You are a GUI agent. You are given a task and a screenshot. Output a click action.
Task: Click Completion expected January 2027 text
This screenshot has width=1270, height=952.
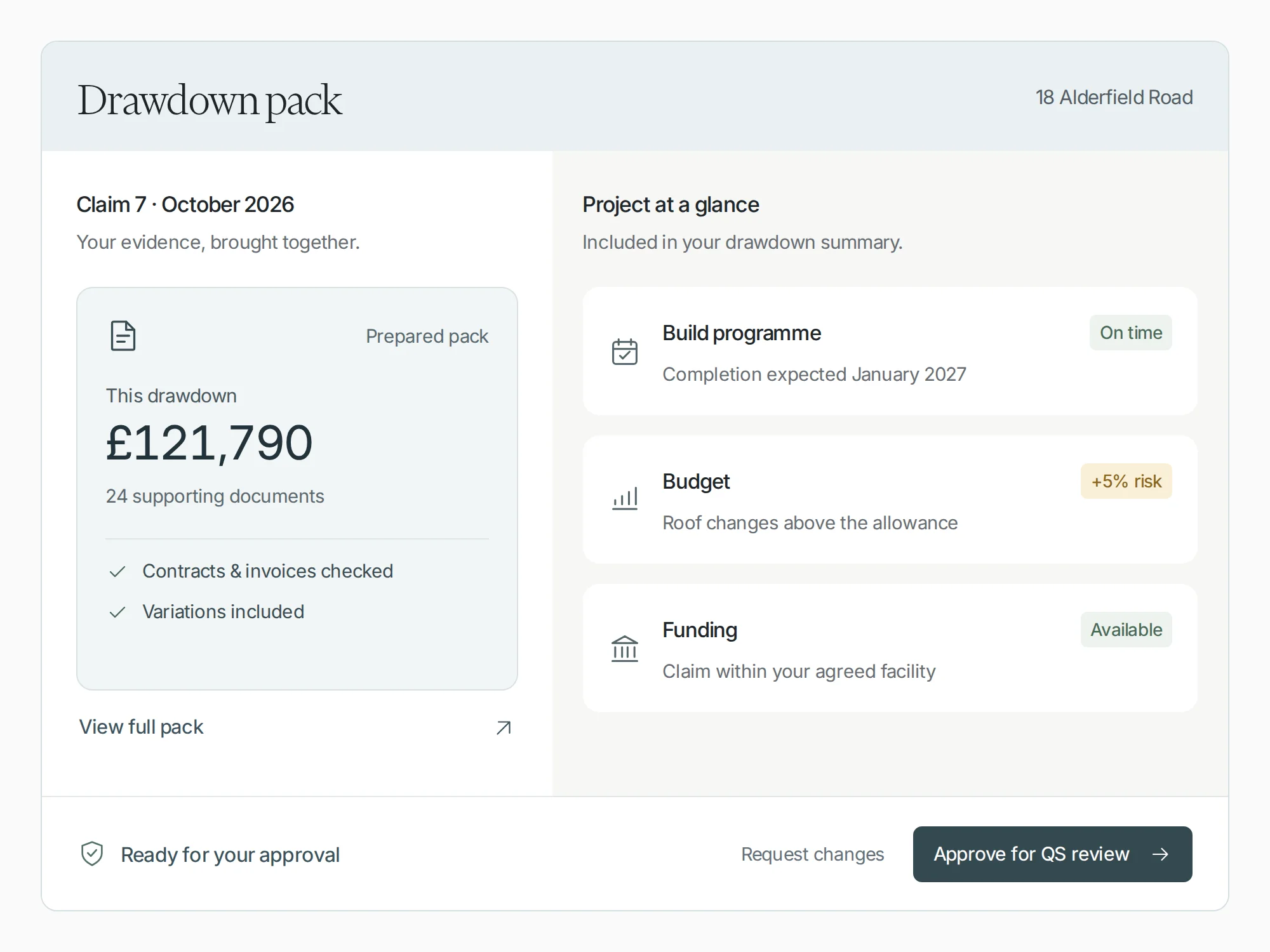coord(814,374)
